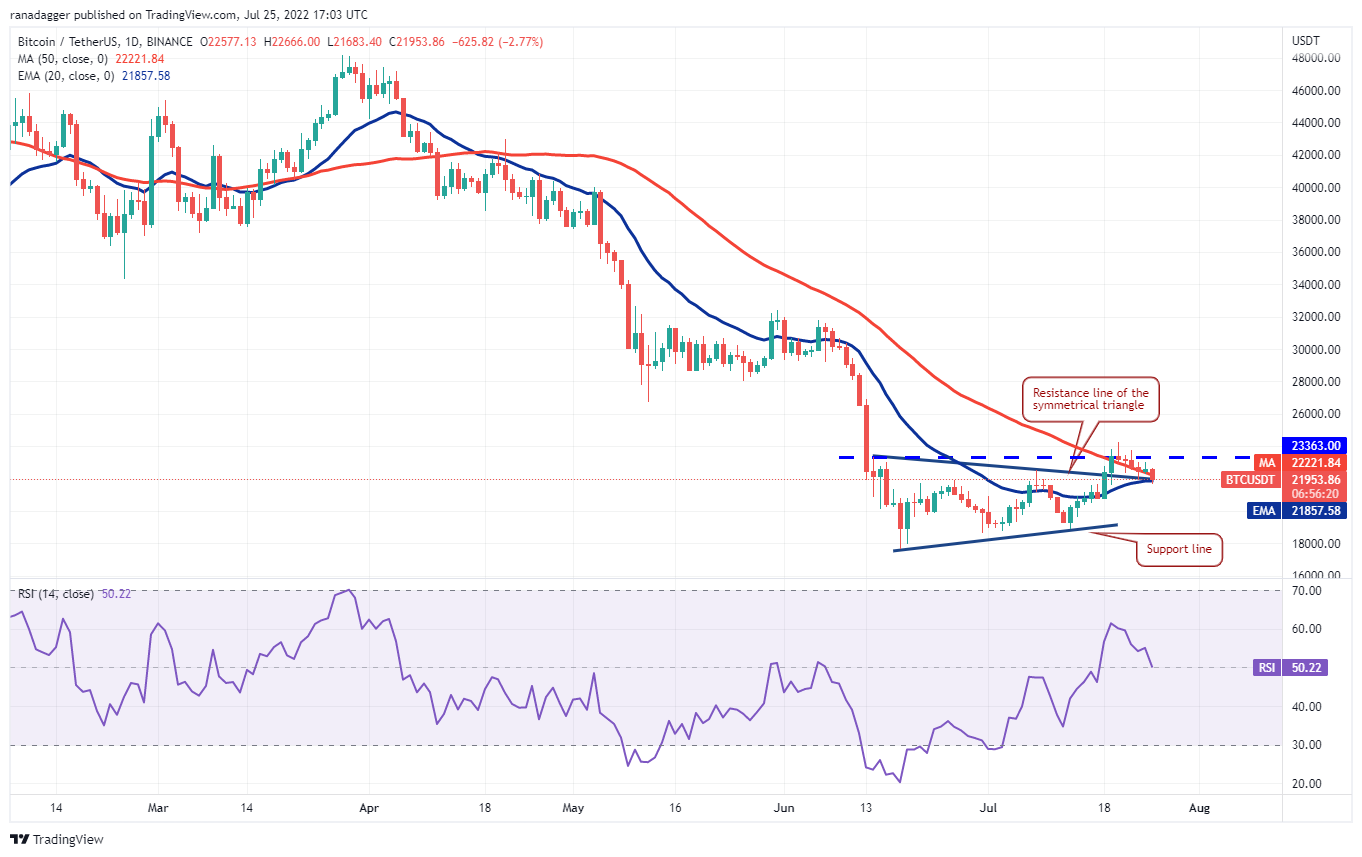1362x857 pixels.
Task: Click the RSI (14, close) legend label
Action: [56, 594]
